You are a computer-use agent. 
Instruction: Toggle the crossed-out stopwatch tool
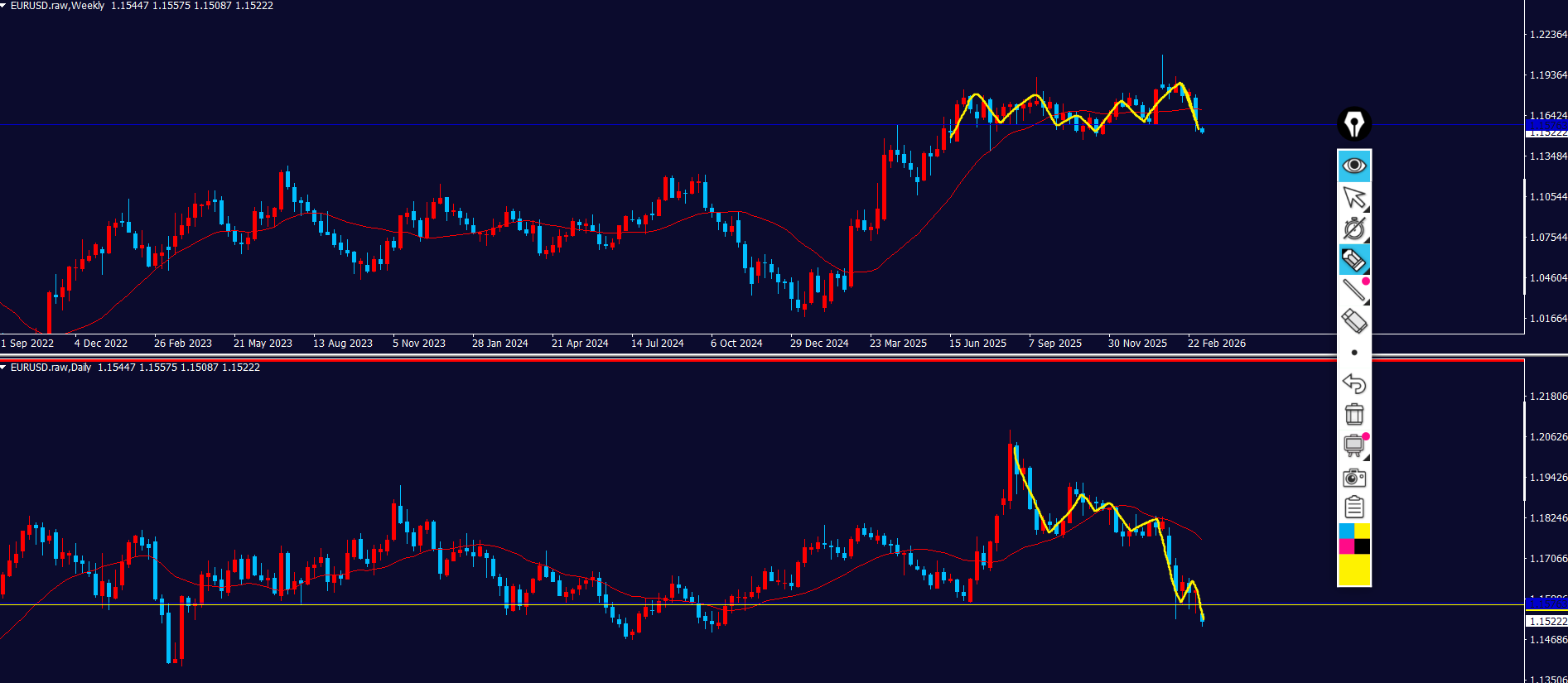coord(1353,228)
